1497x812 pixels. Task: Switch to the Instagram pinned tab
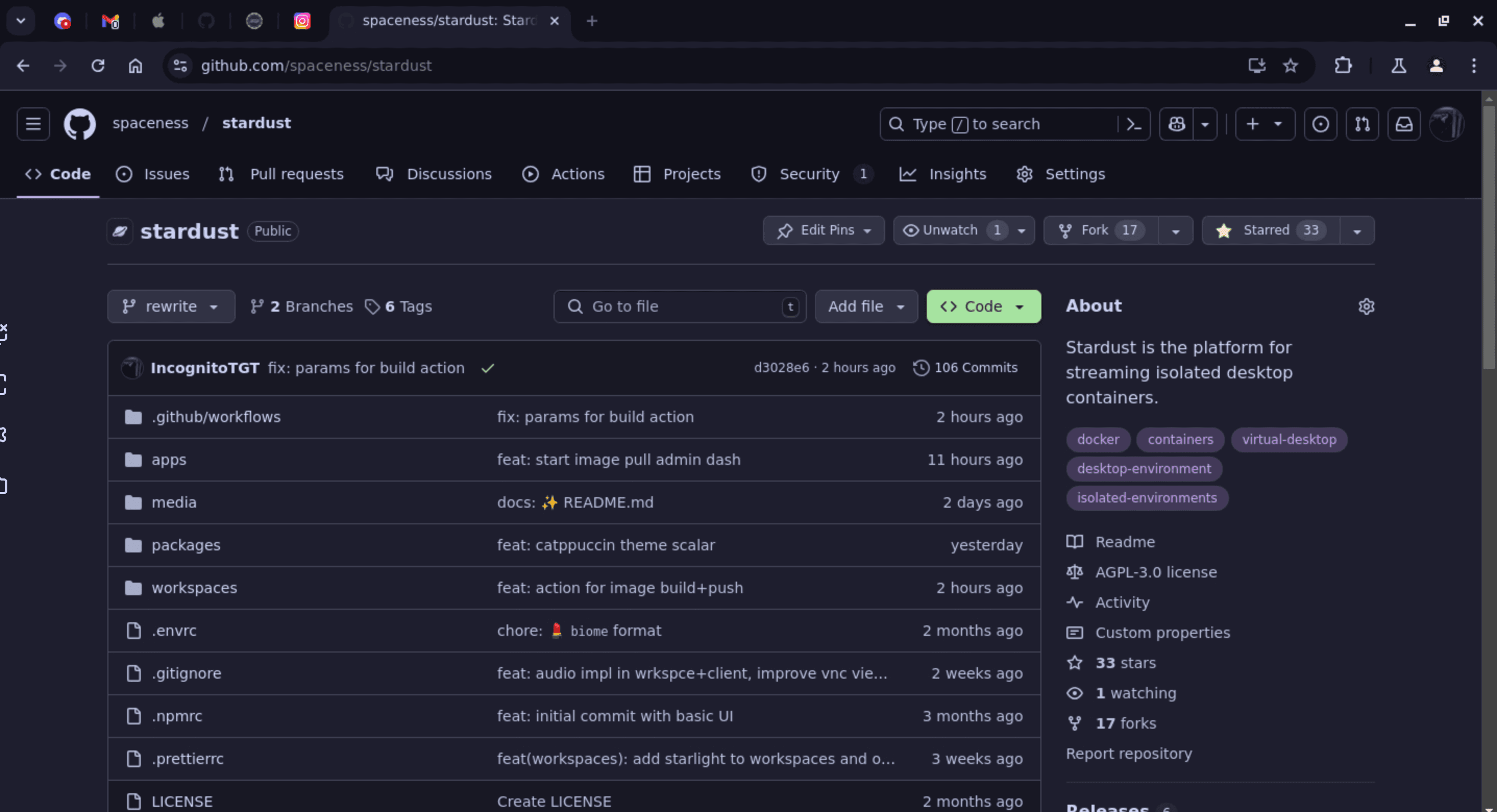tap(302, 21)
